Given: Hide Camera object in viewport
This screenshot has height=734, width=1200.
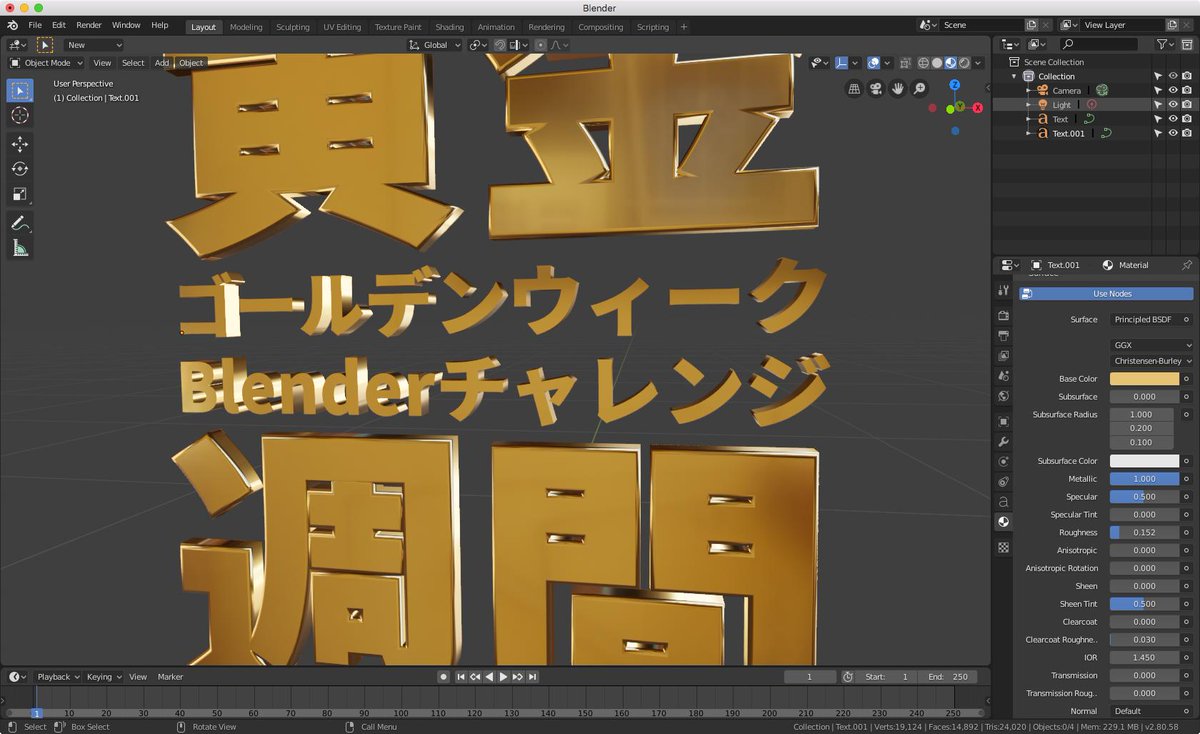Looking at the screenshot, I should pos(1173,90).
